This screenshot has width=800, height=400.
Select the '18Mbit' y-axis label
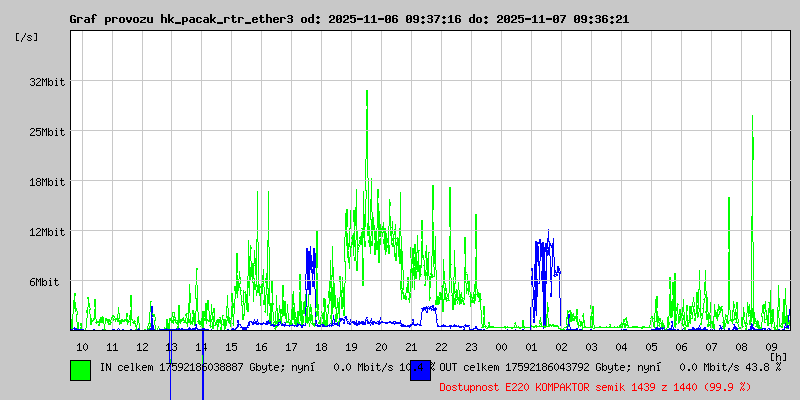[x=46, y=182]
